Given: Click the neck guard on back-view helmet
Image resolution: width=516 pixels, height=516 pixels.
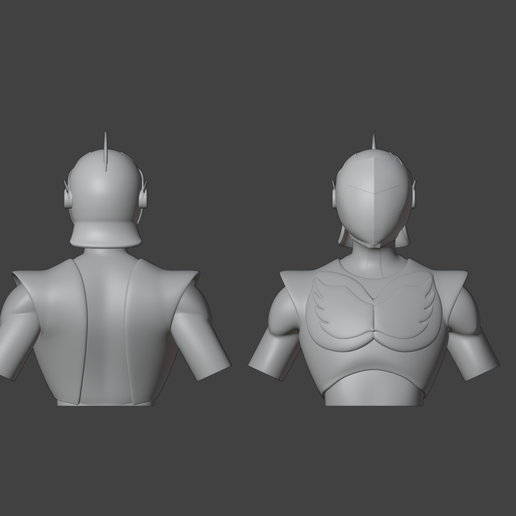Looking at the screenshot, I should (106, 235).
